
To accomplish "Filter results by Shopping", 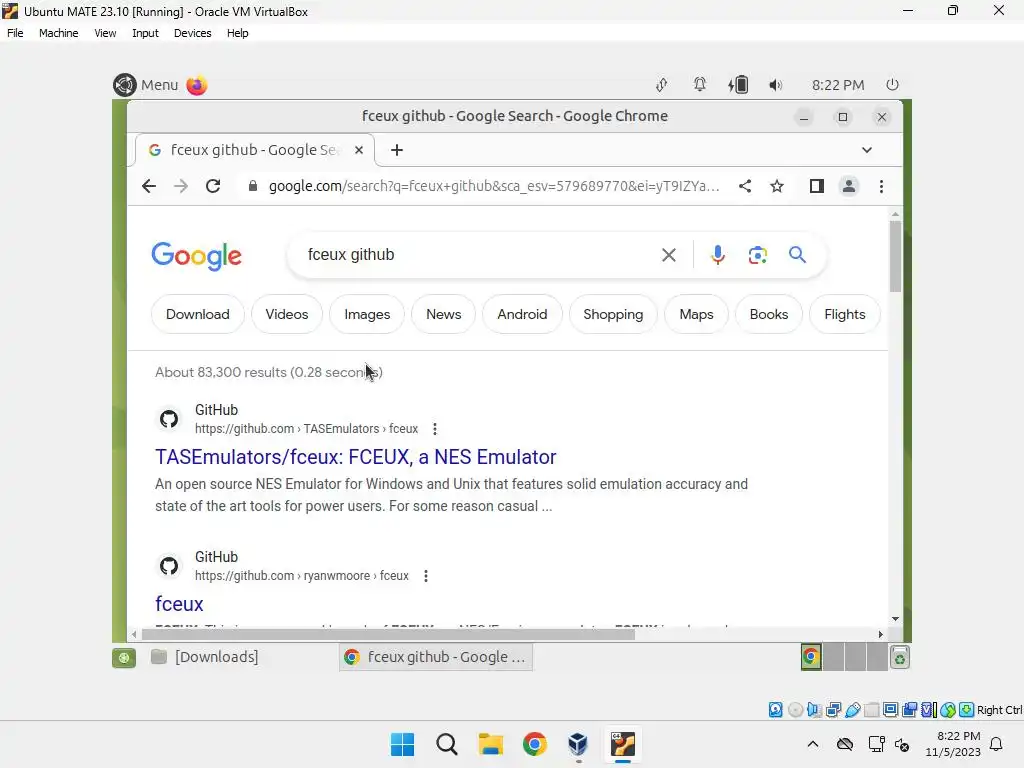I will click(613, 315).
